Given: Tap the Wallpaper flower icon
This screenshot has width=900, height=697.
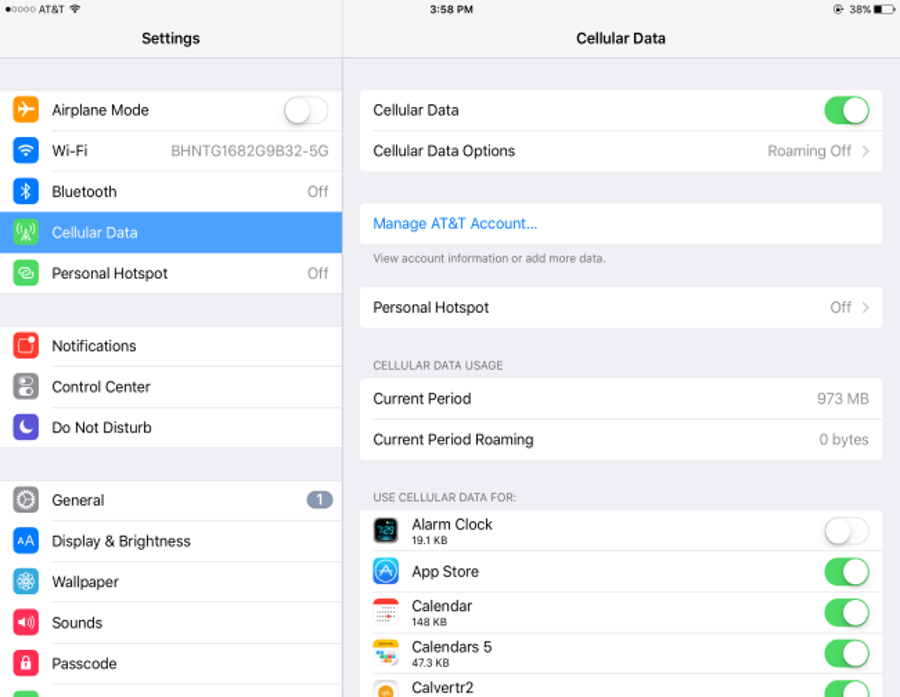Looking at the screenshot, I should [x=26, y=582].
